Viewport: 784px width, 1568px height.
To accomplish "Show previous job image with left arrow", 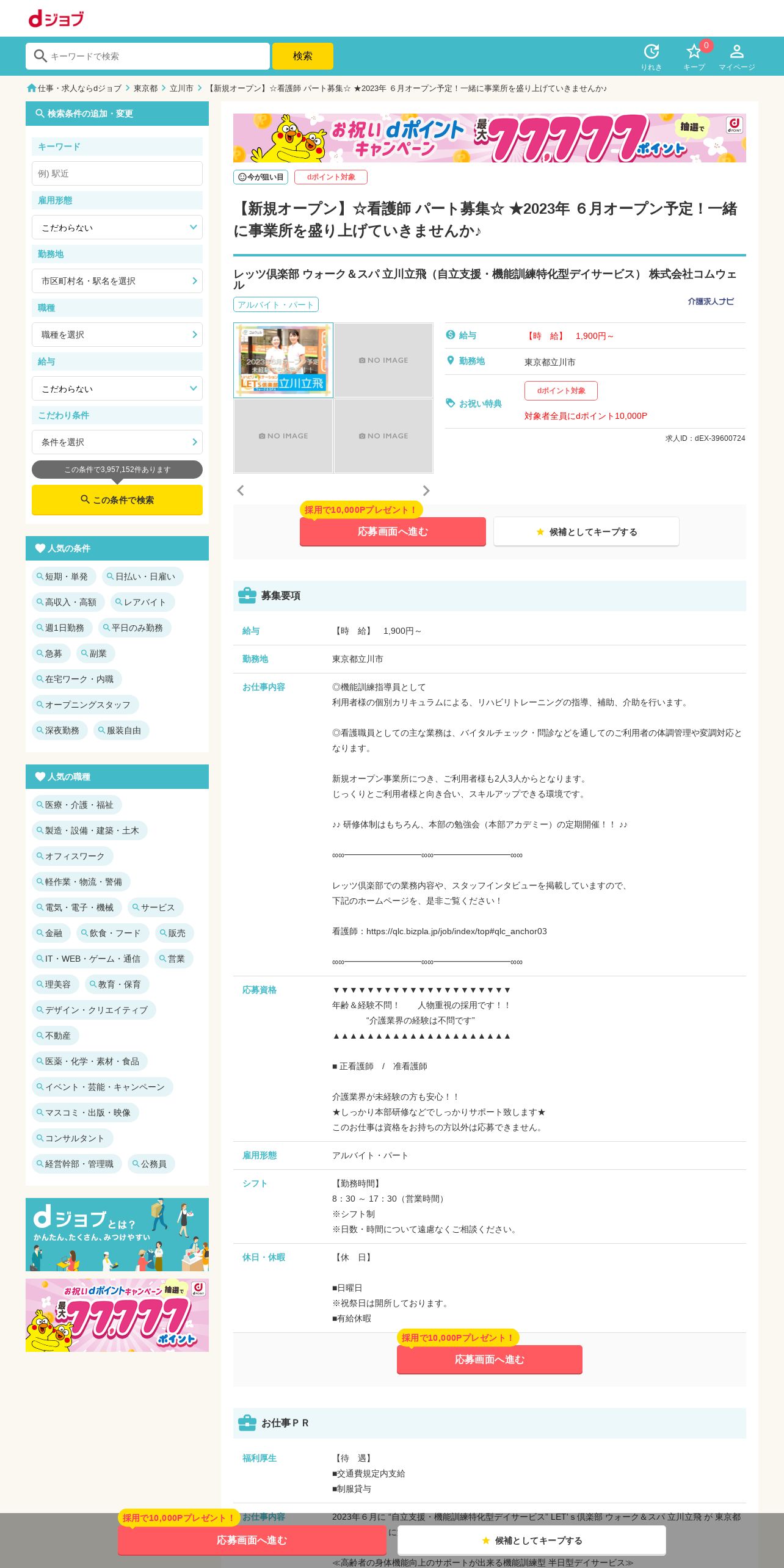I will point(241,490).
